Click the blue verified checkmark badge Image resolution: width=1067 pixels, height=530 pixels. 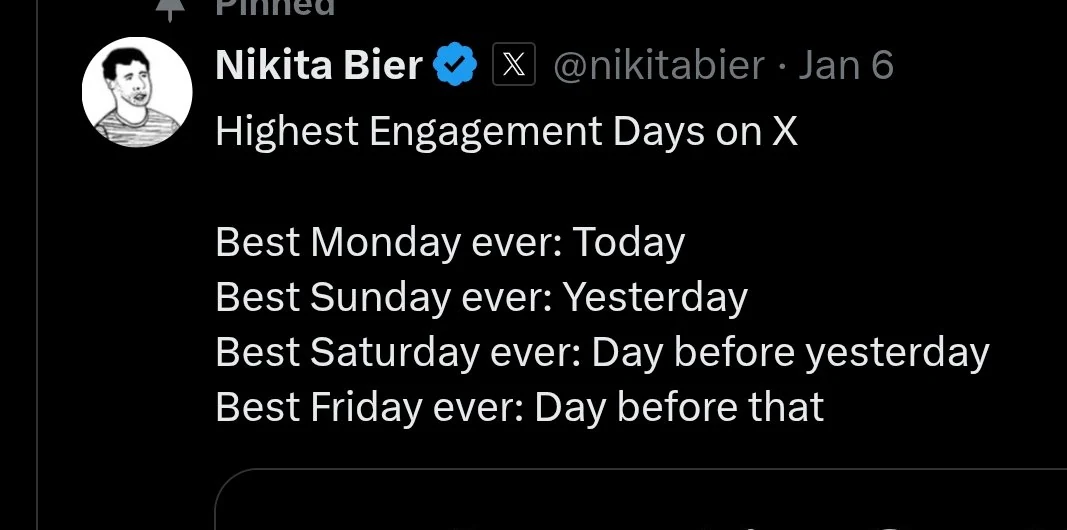coord(456,65)
